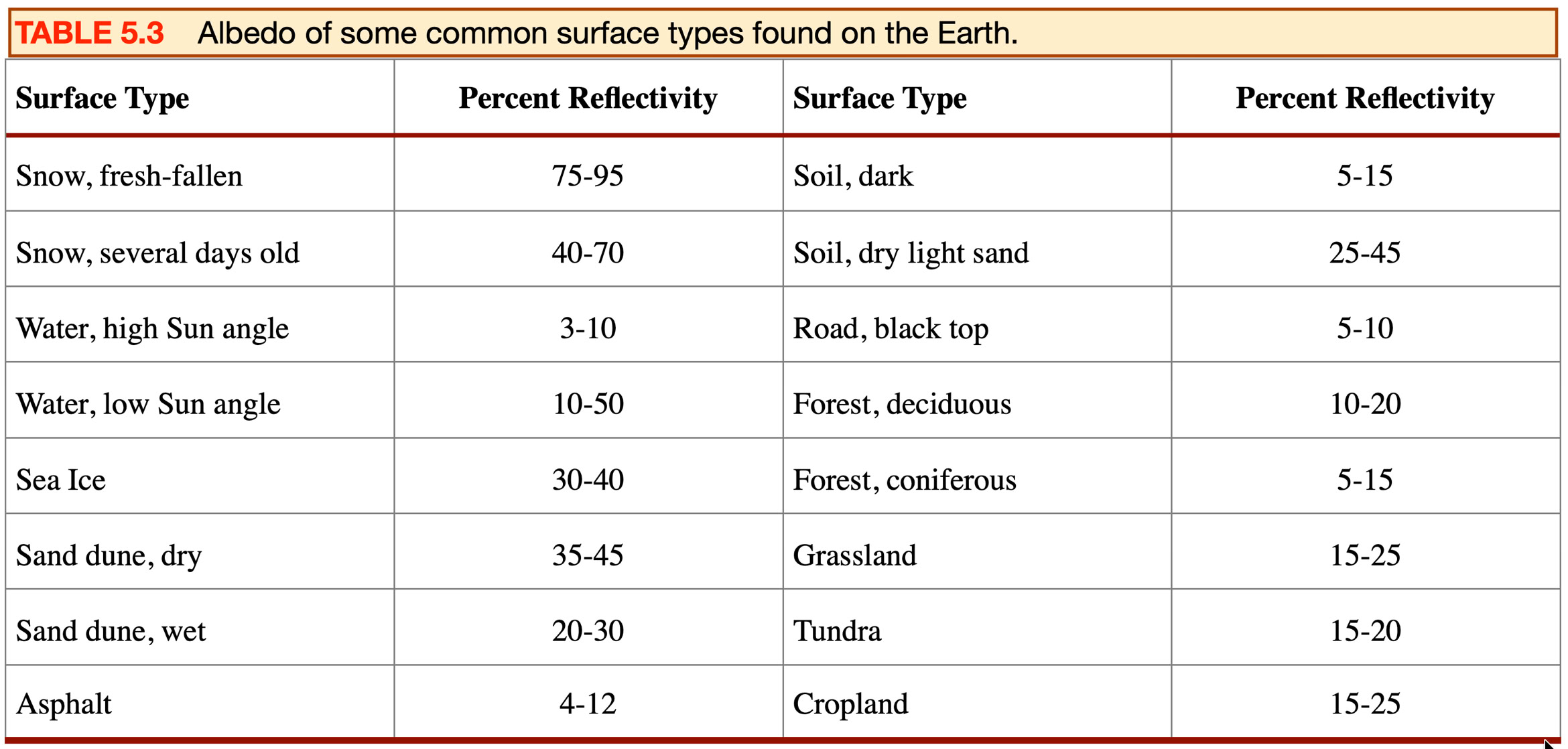
Task: Click the TABLE 5.3 title label
Action: click(90, 33)
